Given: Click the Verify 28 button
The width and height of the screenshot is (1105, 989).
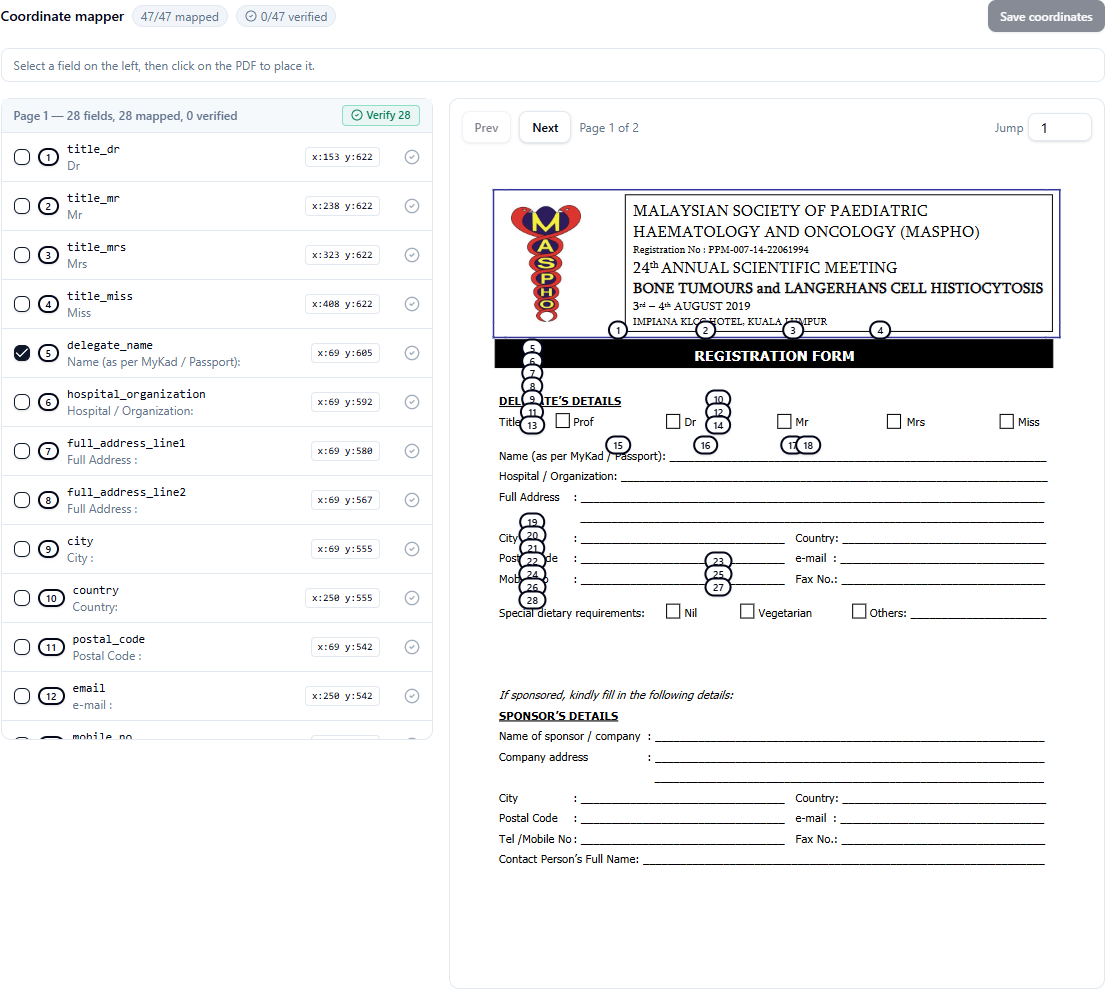Looking at the screenshot, I should (381, 116).
